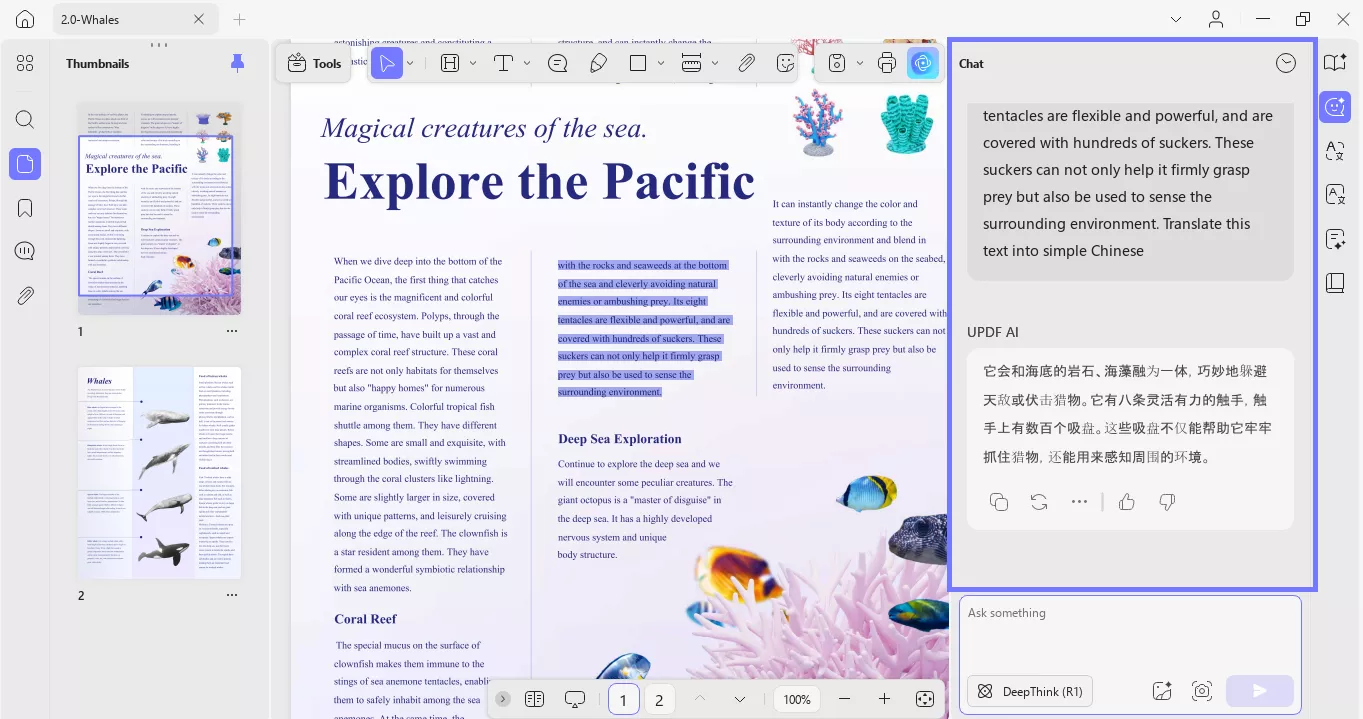Screen dimensions: 1363x719
Task: Expand the dropdown arrow left of Print
Action: pos(861,63)
